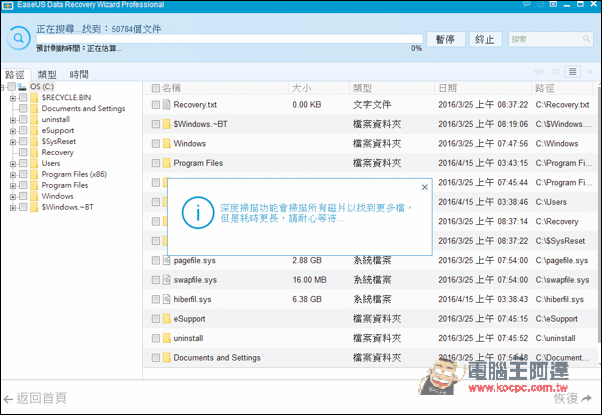Check the Recovery checkbox in tree

coord(23,152)
